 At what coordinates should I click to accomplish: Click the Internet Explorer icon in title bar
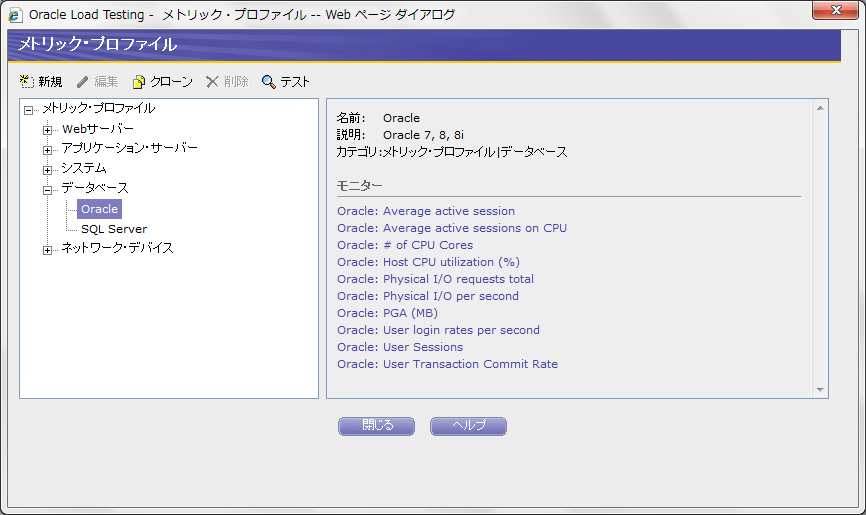[15, 15]
